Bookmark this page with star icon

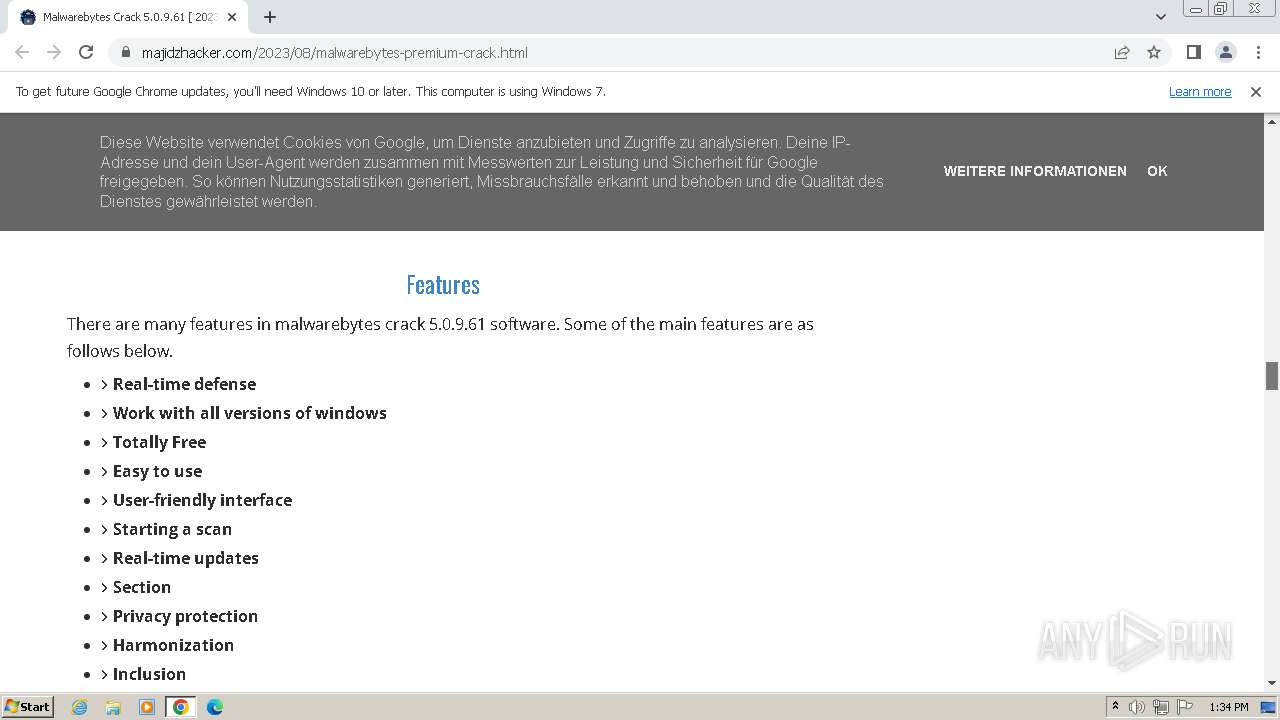[x=1154, y=52]
